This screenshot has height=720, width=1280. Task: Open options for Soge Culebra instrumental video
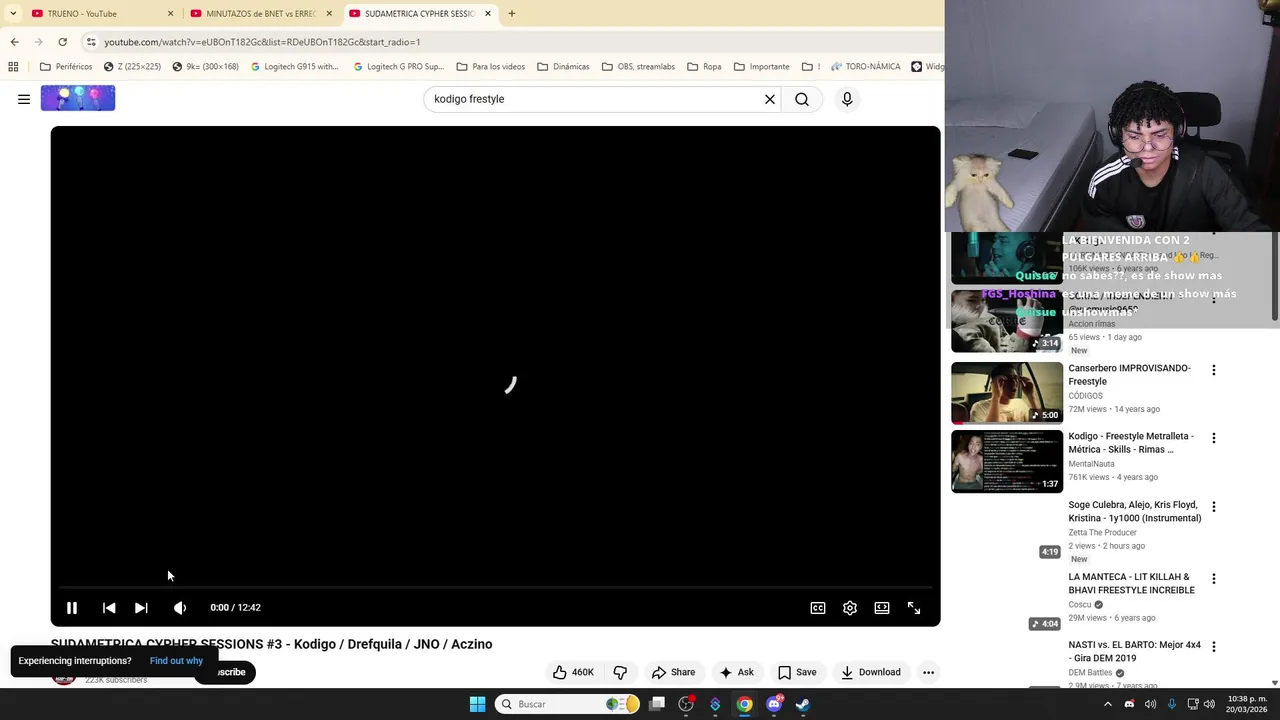pyautogui.click(x=1214, y=507)
